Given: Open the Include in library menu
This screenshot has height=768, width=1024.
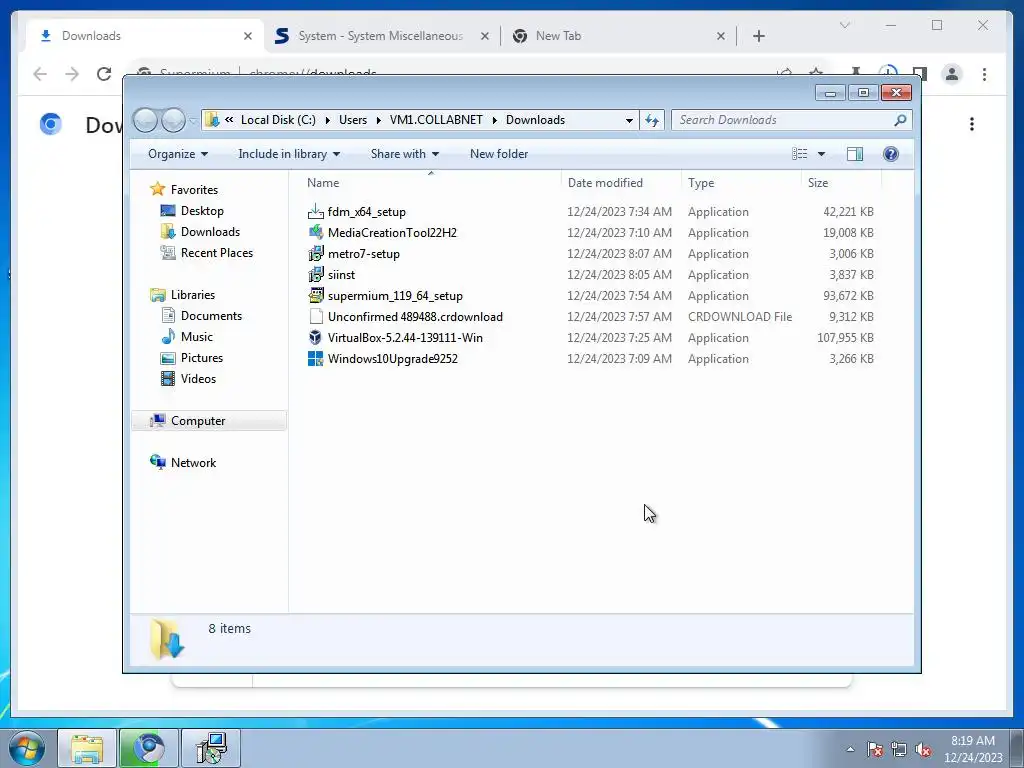Looking at the screenshot, I should tap(289, 154).
